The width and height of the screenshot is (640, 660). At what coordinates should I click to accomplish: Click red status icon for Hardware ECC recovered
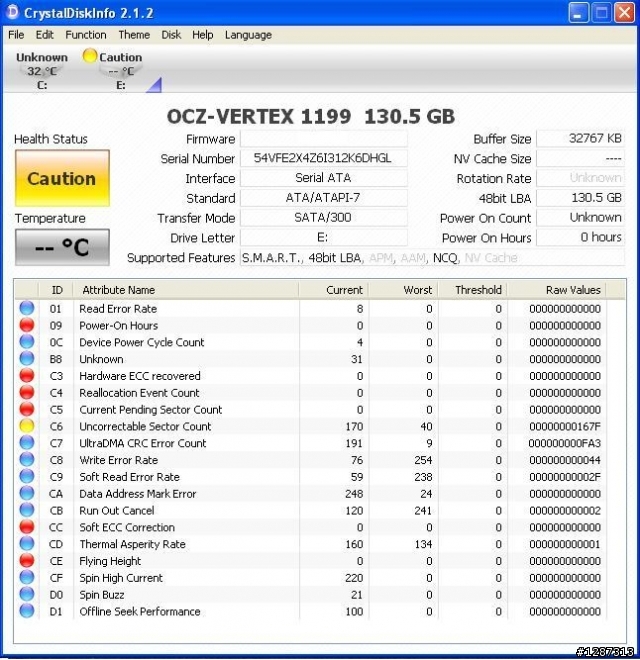(x=27, y=375)
